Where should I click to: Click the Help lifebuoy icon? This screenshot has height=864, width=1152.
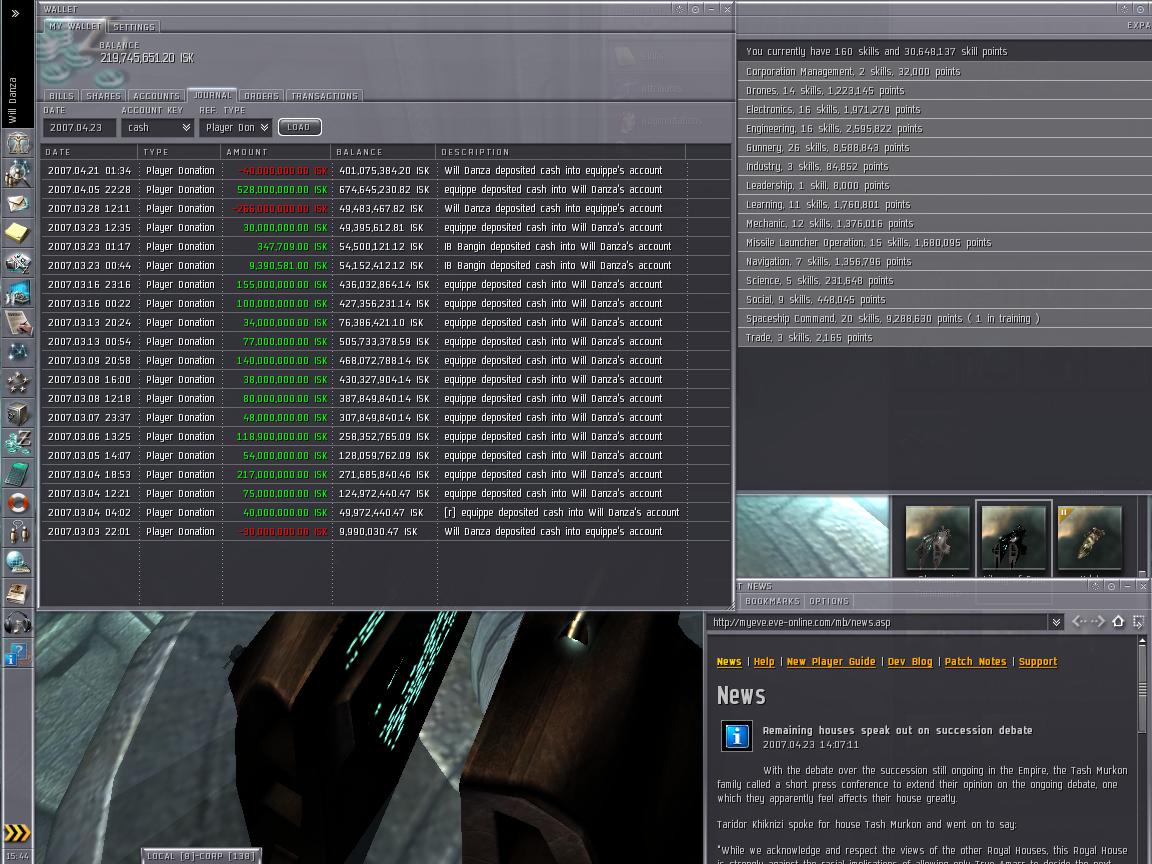(17, 502)
